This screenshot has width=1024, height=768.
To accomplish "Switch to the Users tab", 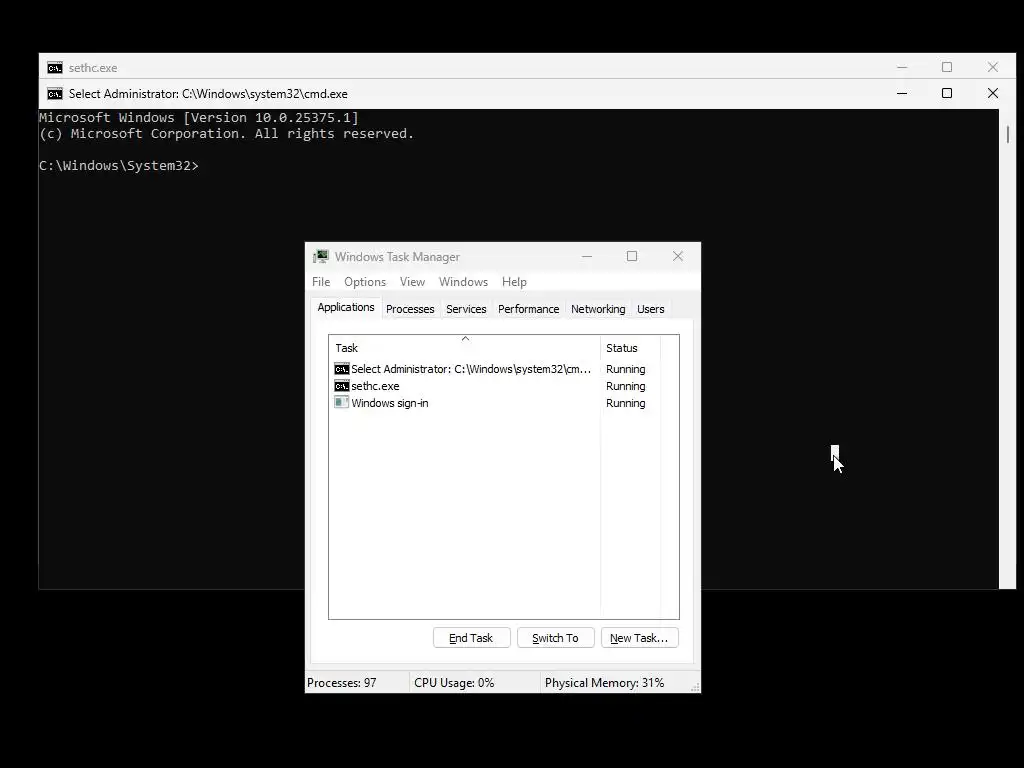I will (x=650, y=309).
